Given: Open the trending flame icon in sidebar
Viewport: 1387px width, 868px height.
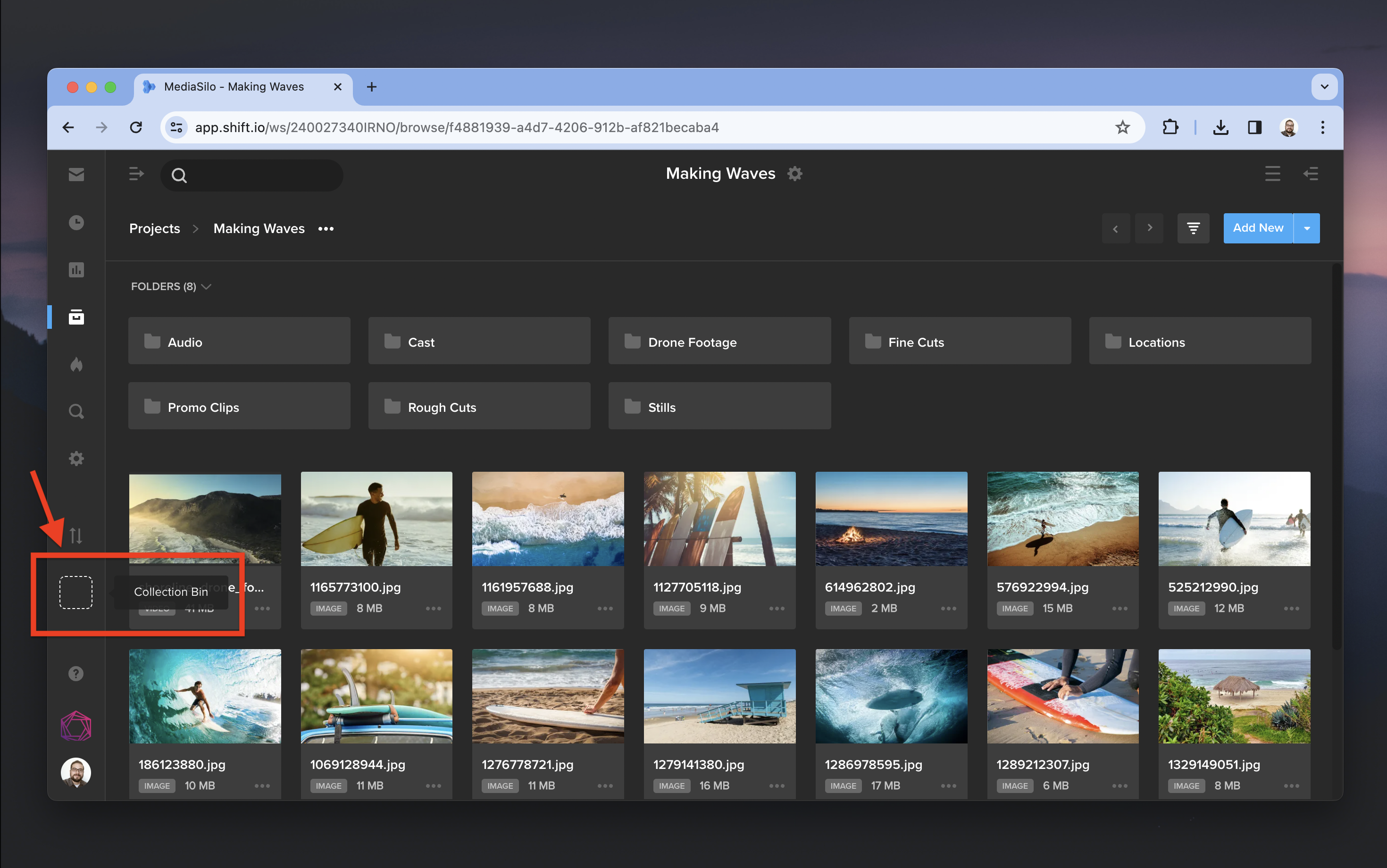Looking at the screenshot, I should point(76,365).
